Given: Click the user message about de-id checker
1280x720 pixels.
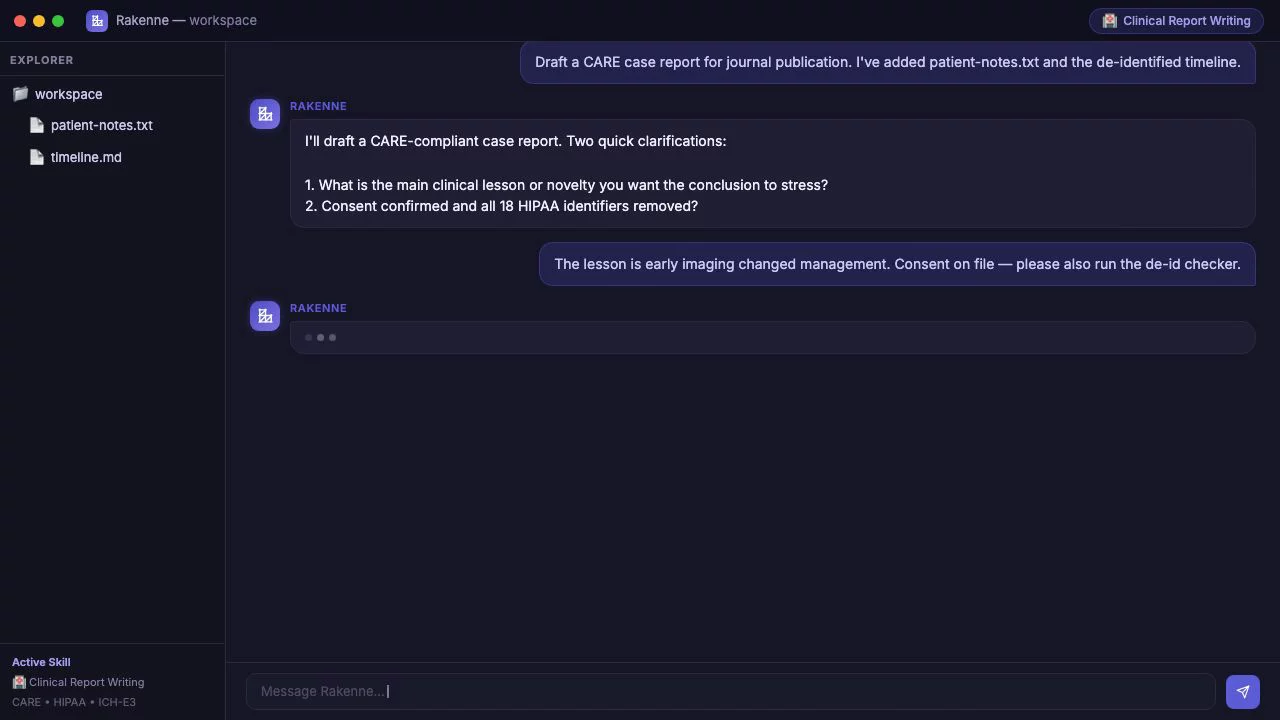Looking at the screenshot, I should 897,264.
